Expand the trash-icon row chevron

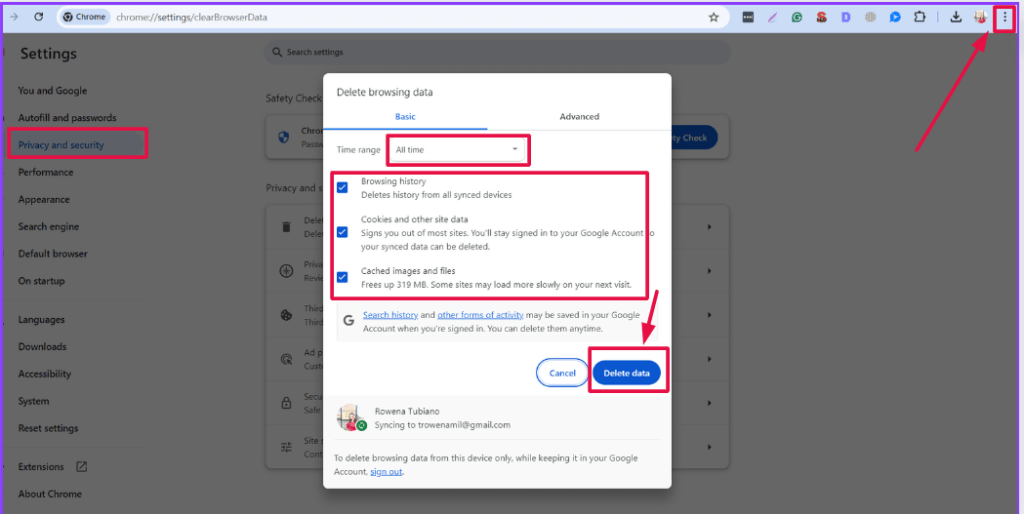point(710,227)
